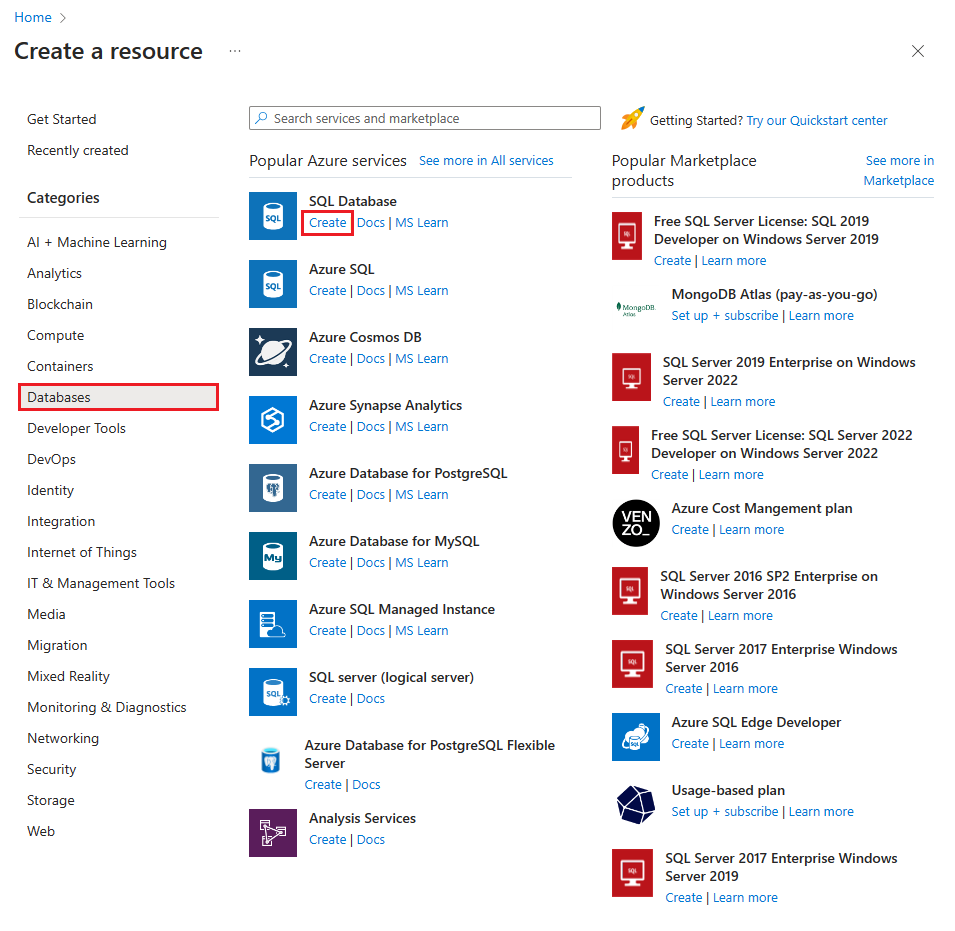
Task: Open the ellipsis menu beside Create a resource
Action: click(235, 51)
